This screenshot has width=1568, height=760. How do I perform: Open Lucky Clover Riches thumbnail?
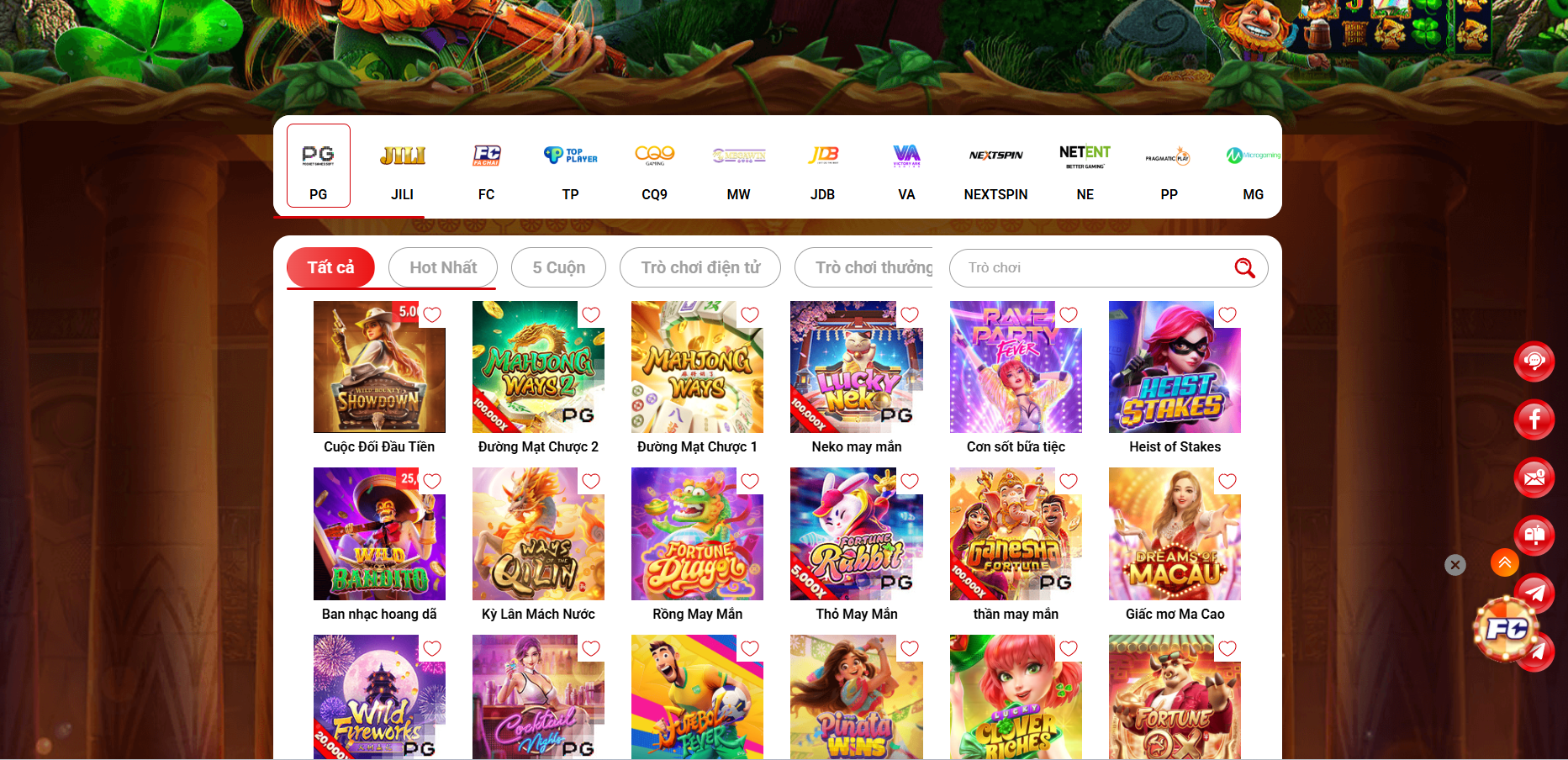1016,697
